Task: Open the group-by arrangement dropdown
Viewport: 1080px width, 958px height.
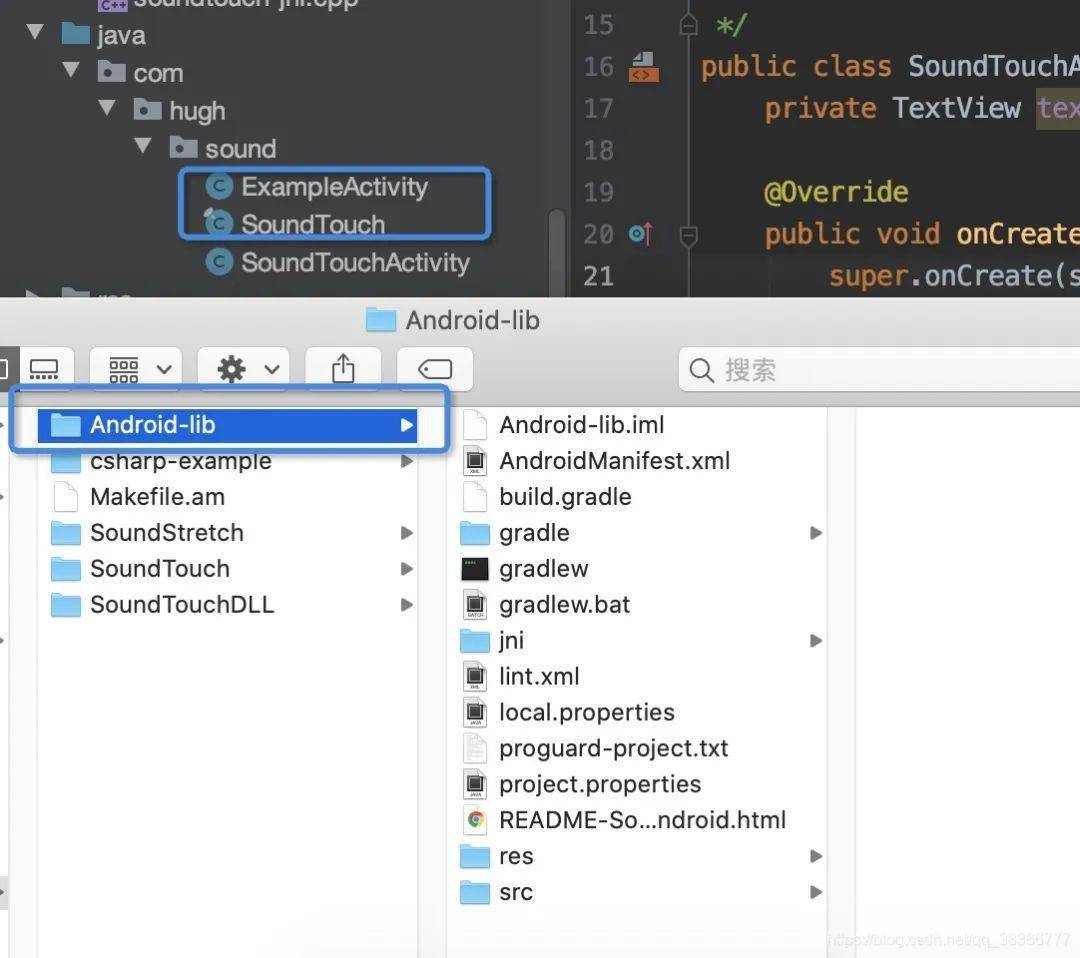Action: click(136, 369)
